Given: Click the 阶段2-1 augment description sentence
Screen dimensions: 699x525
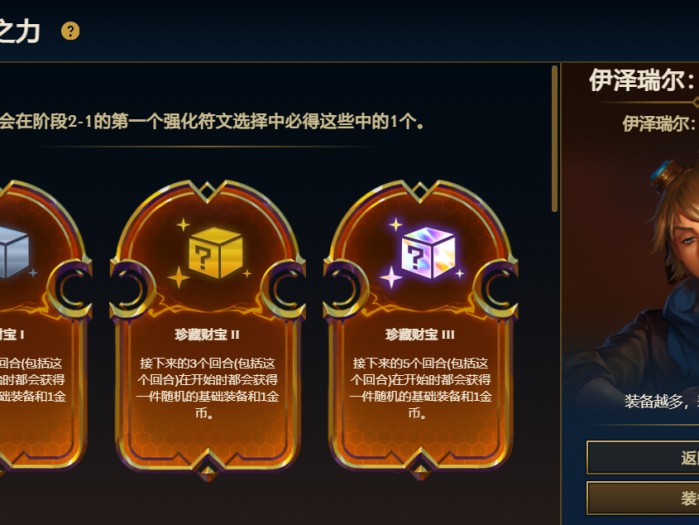Looking at the screenshot, I should 212,121.
